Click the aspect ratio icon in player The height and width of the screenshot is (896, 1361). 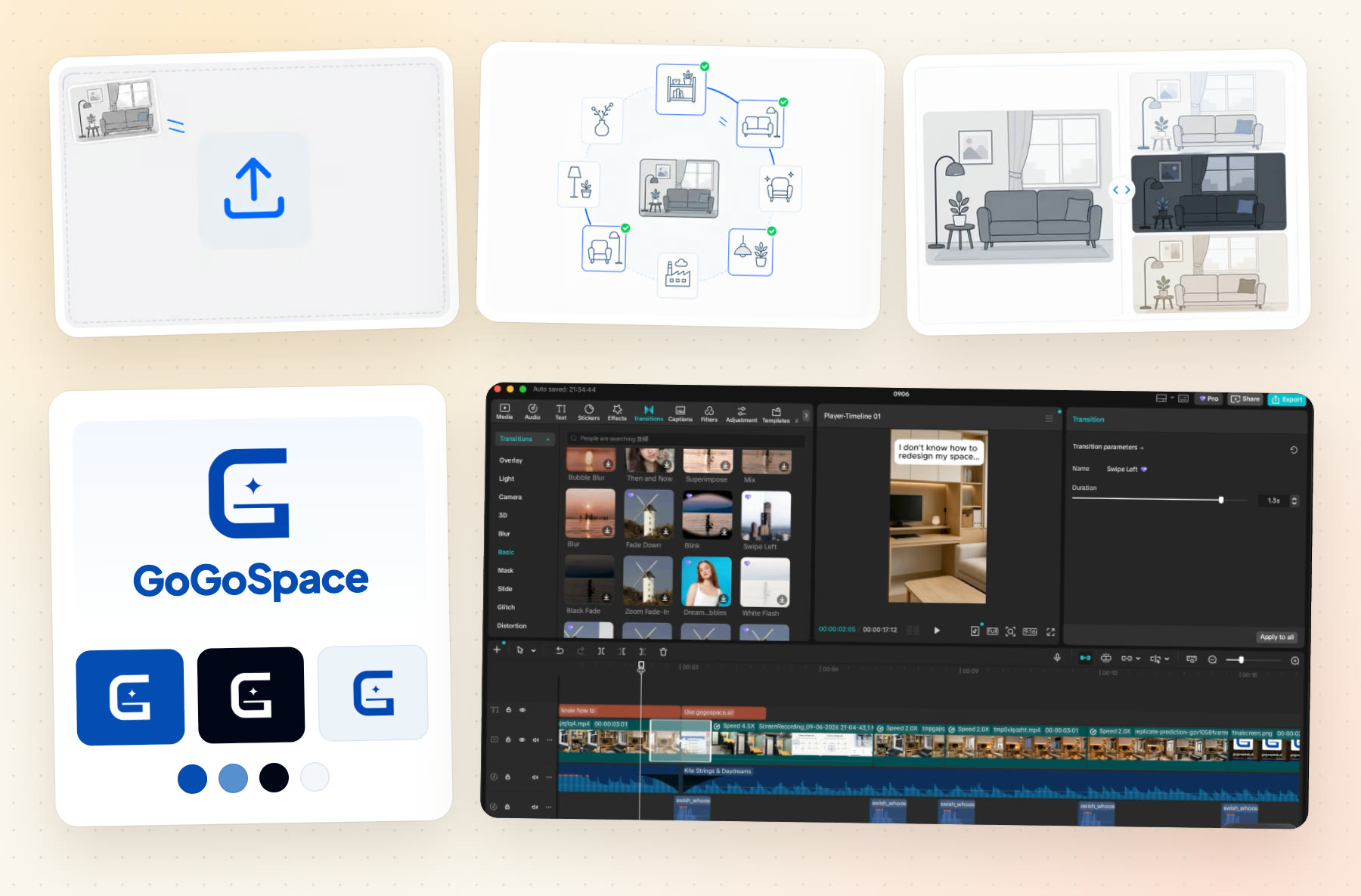coord(1030,631)
